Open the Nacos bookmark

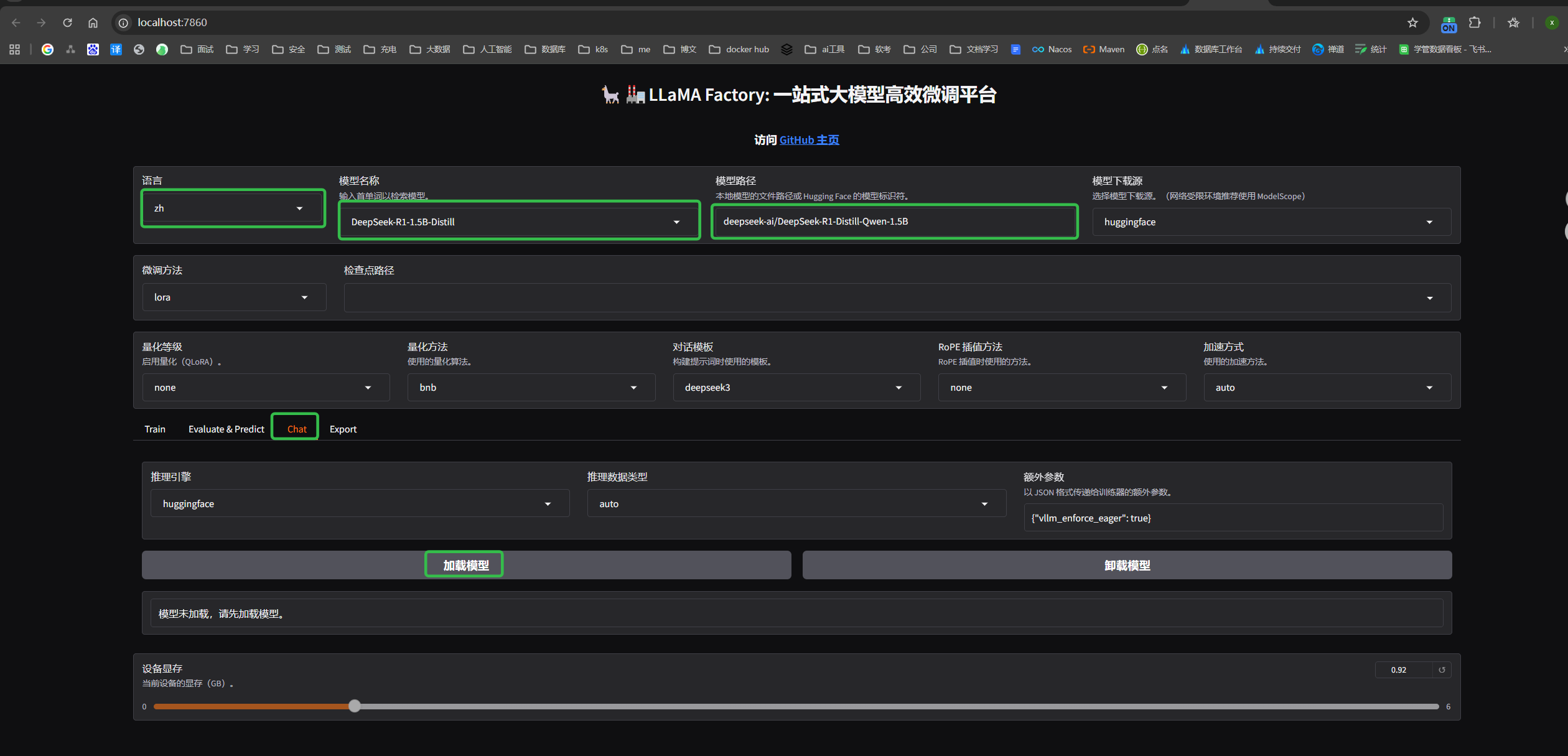[x=1052, y=49]
